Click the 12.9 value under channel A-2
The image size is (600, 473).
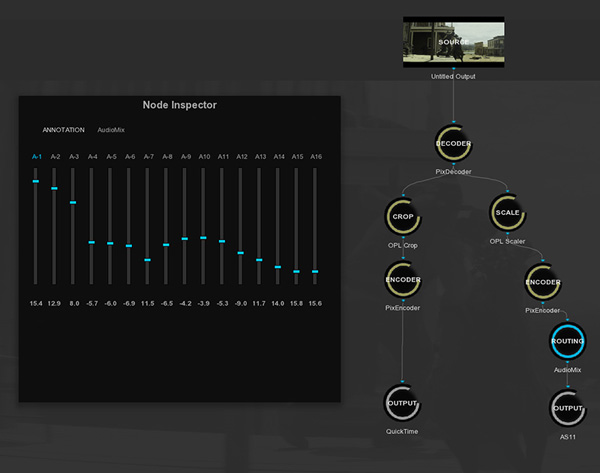click(x=54, y=303)
